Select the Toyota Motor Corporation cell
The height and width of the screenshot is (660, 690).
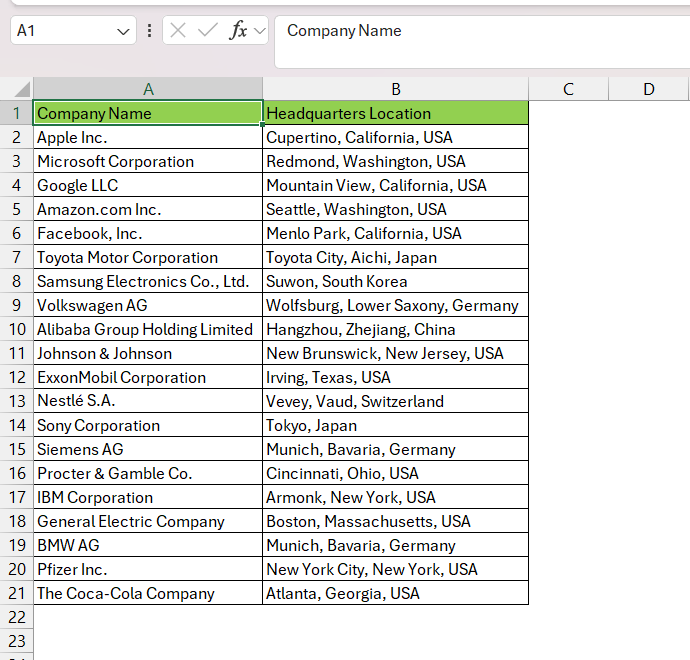point(148,257)
